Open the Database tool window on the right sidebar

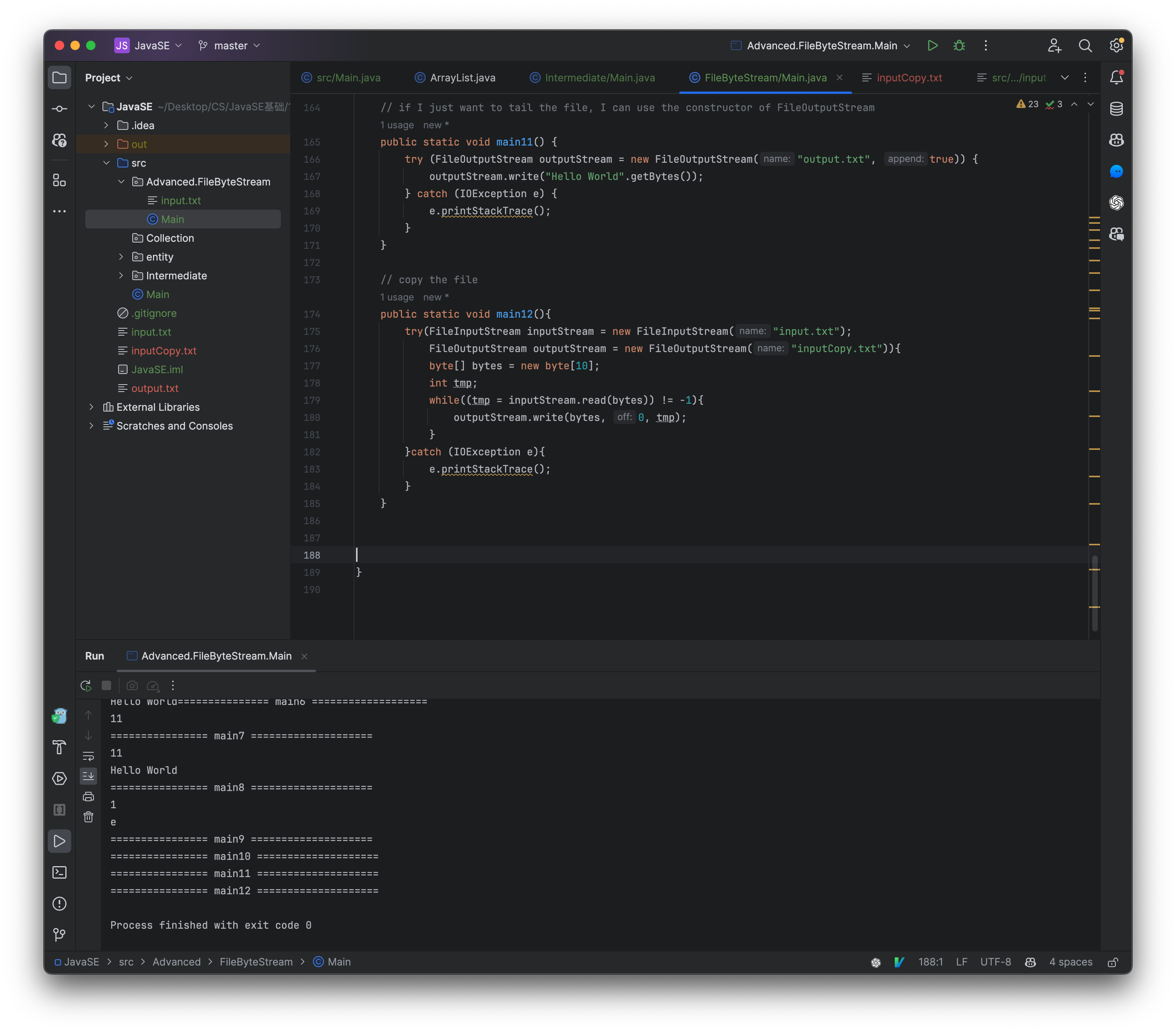[1117, 108]
